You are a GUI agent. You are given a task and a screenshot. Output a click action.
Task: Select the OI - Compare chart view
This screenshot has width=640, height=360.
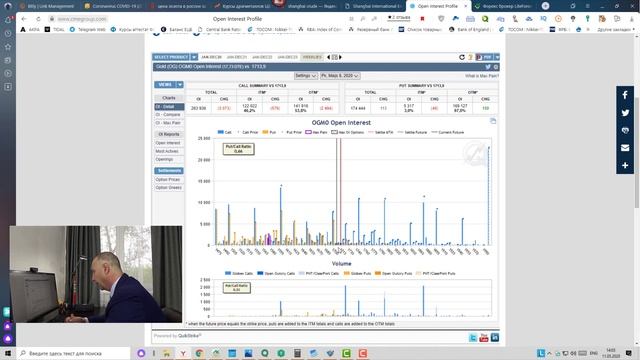click(x=169, y=115)
